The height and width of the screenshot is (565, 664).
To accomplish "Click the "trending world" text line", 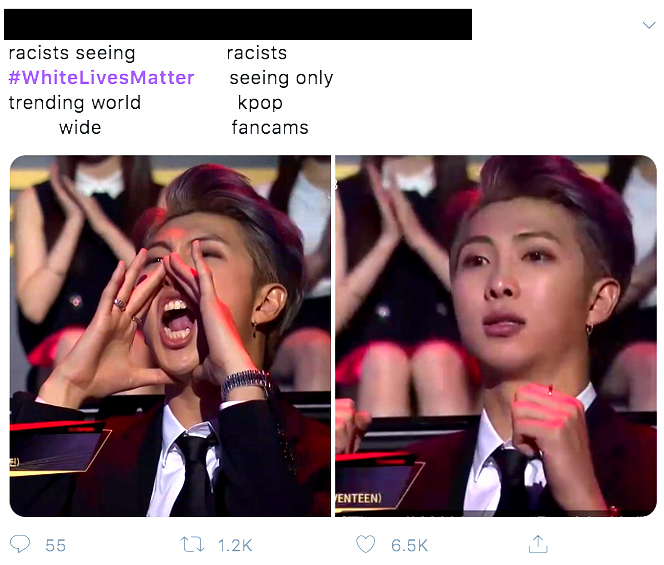I will coord(75,103).
